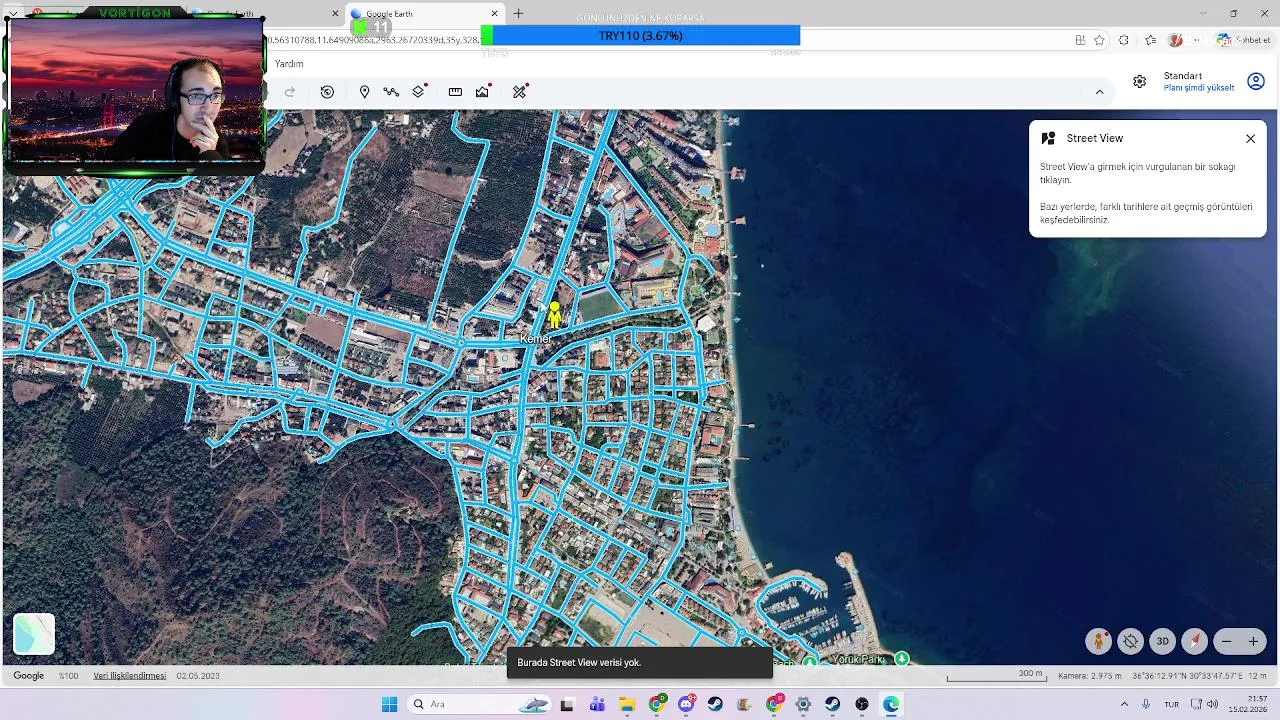Open the crossed tools icon in toolbar
The width and height of the screenshot is (1280, 720).
click(x=520, y=92)
